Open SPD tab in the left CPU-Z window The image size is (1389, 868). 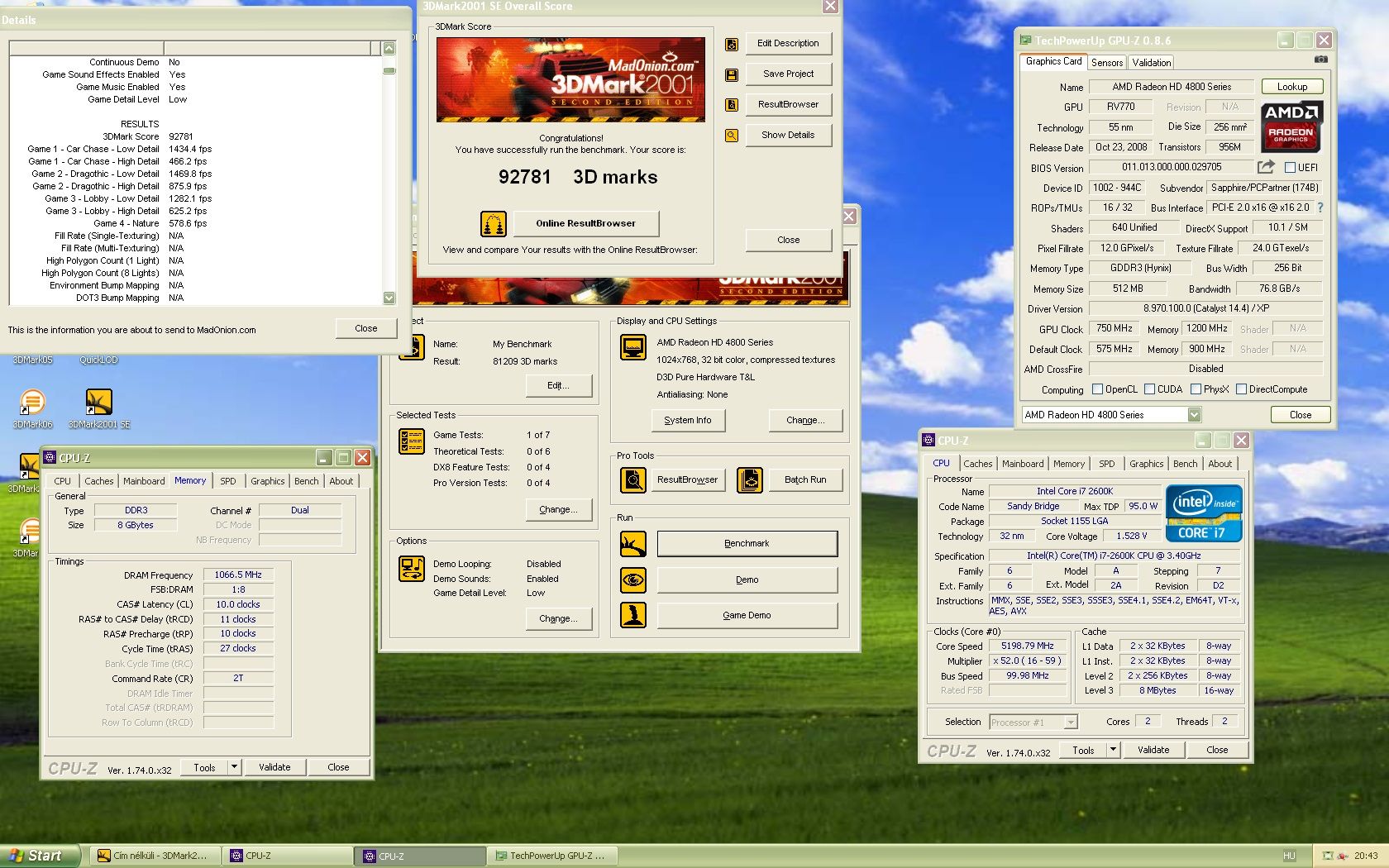point(228,481)
